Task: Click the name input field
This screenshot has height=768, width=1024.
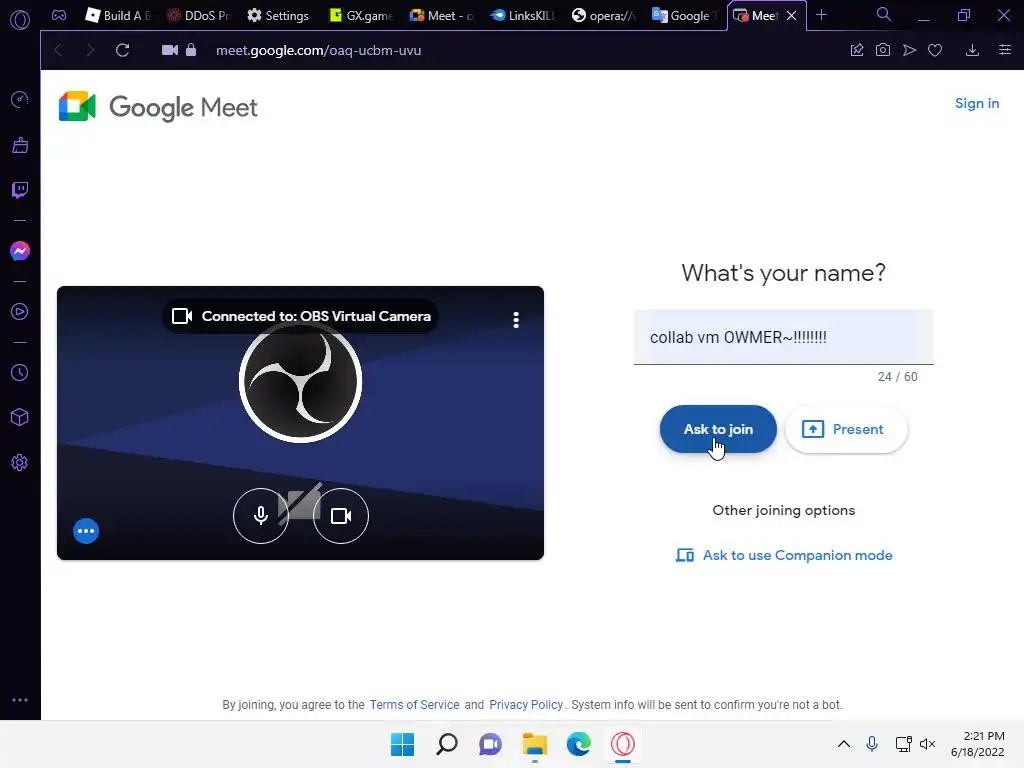Action: point(784,337)
